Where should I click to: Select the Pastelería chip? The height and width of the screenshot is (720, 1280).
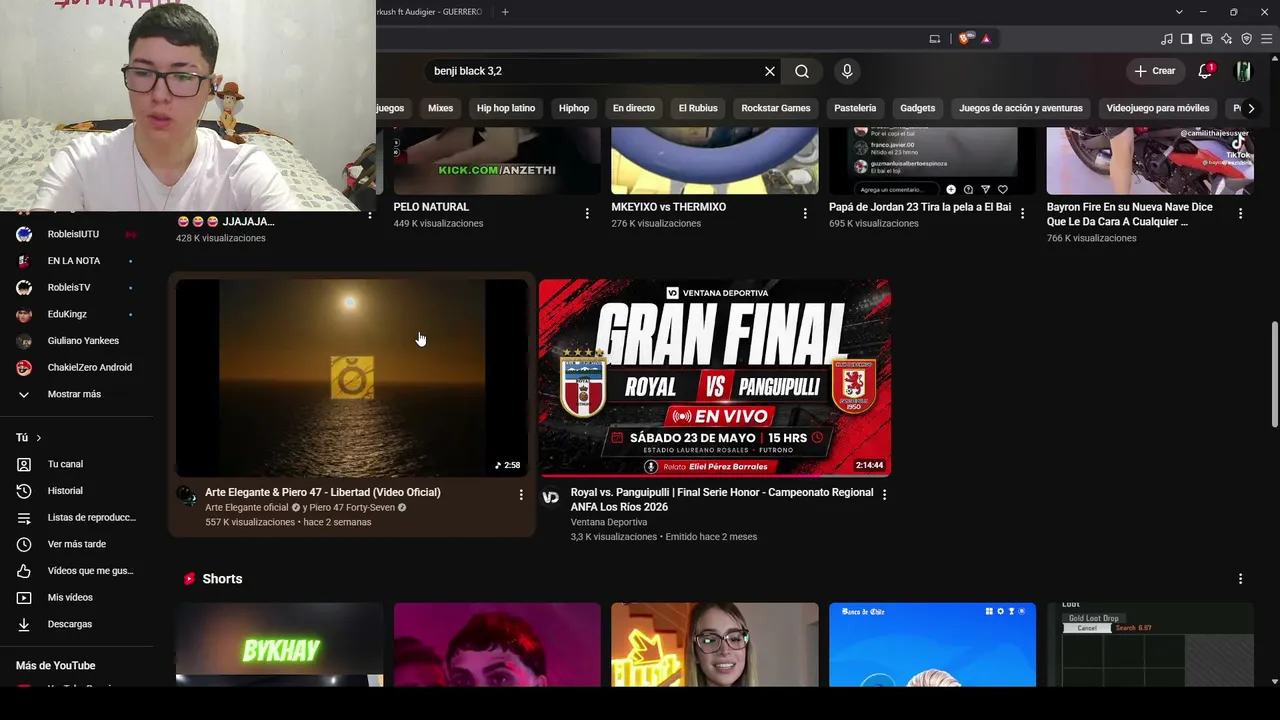855,108
